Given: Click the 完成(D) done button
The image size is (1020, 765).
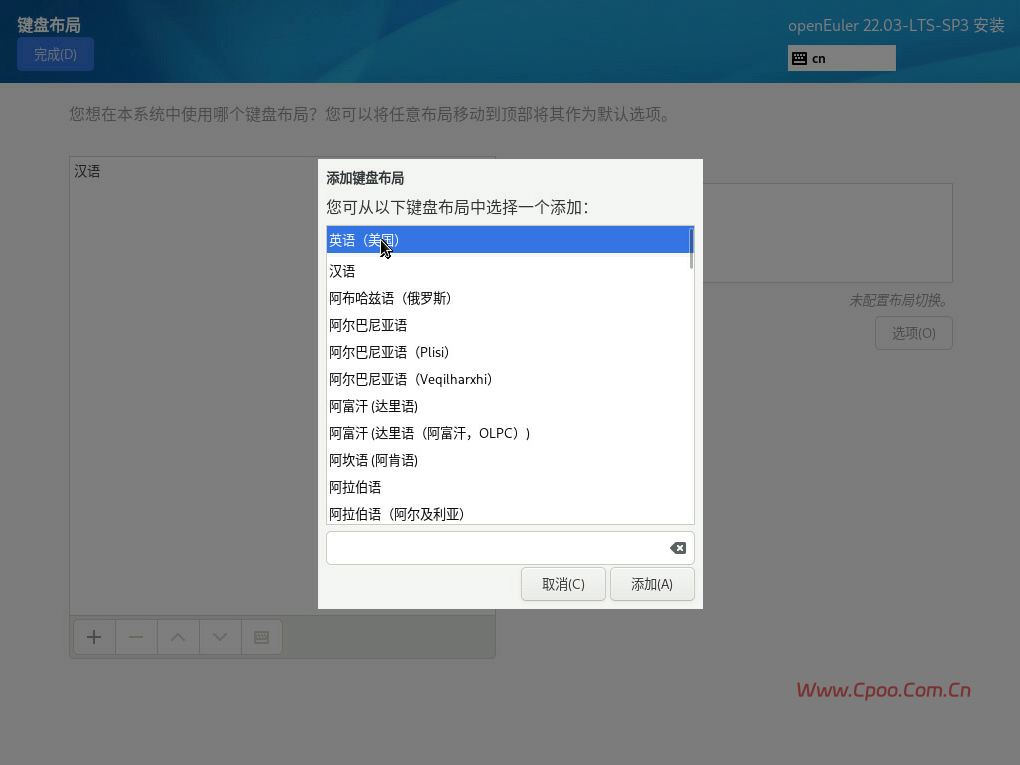Looking at the screenshot, I should (x=55, y=54).
